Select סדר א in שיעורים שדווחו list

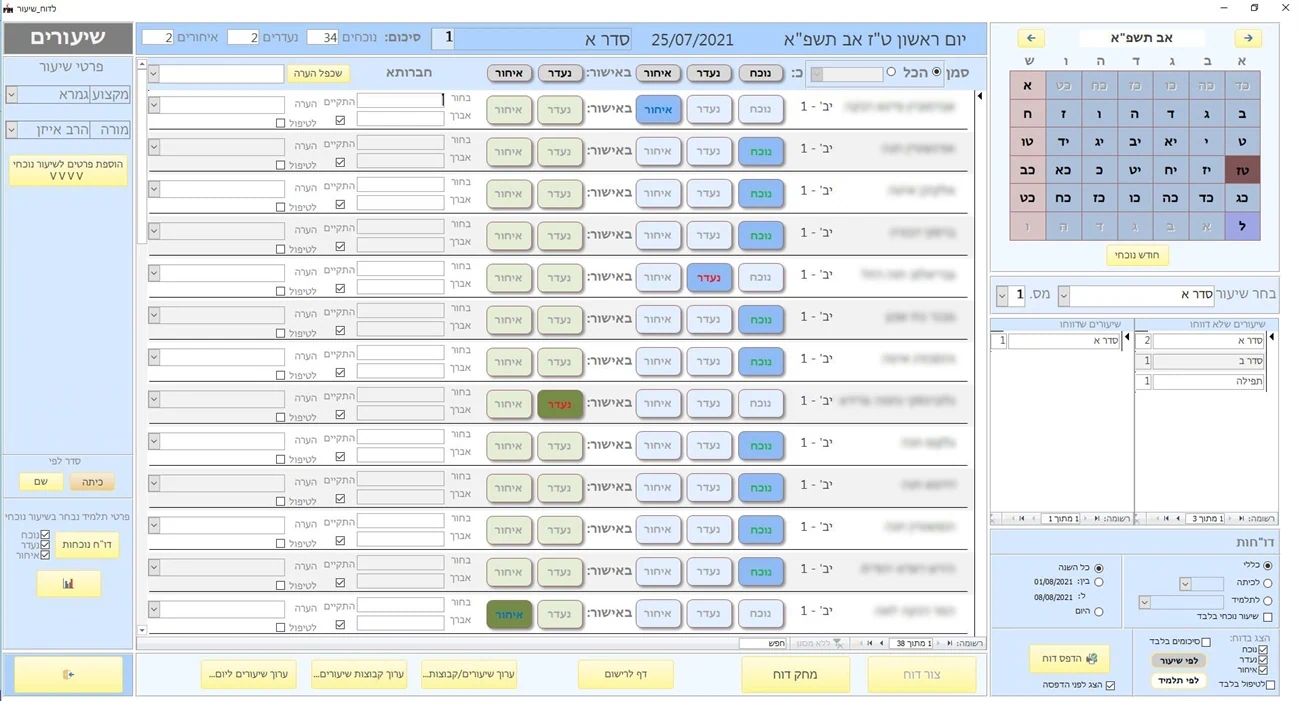1064,341
